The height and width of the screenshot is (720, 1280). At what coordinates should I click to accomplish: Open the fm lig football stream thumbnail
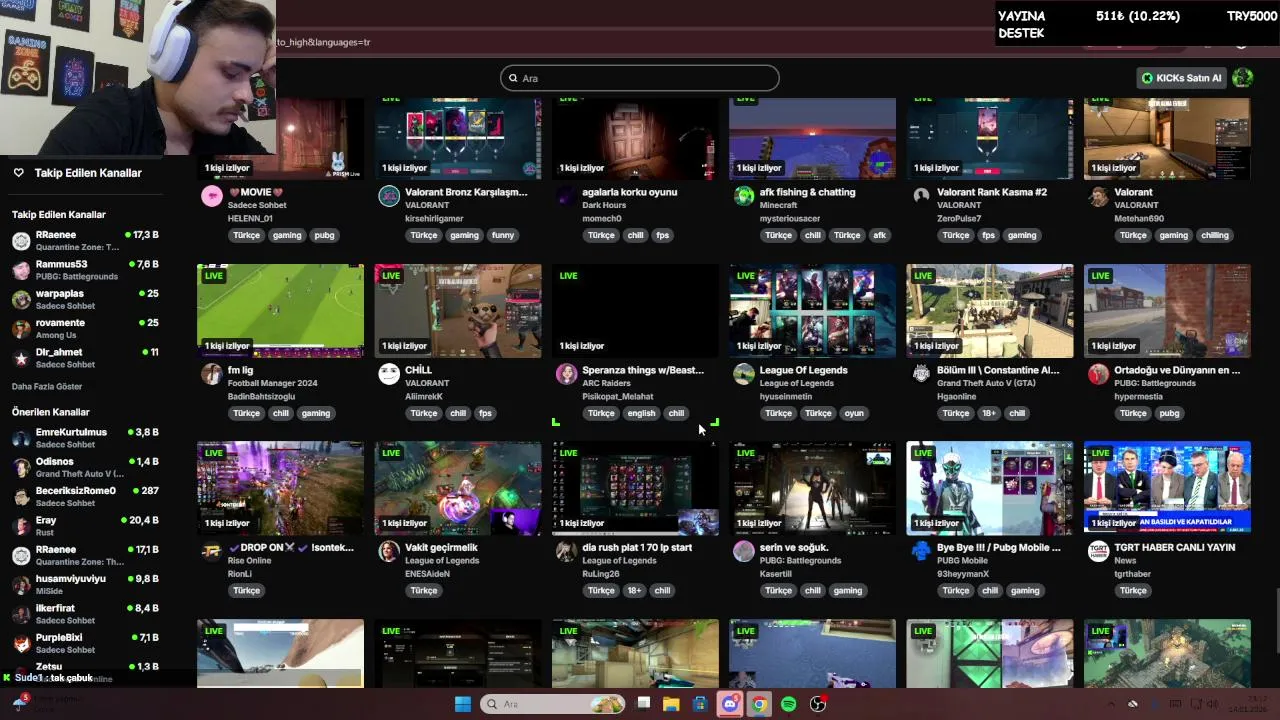pos(280,311)
